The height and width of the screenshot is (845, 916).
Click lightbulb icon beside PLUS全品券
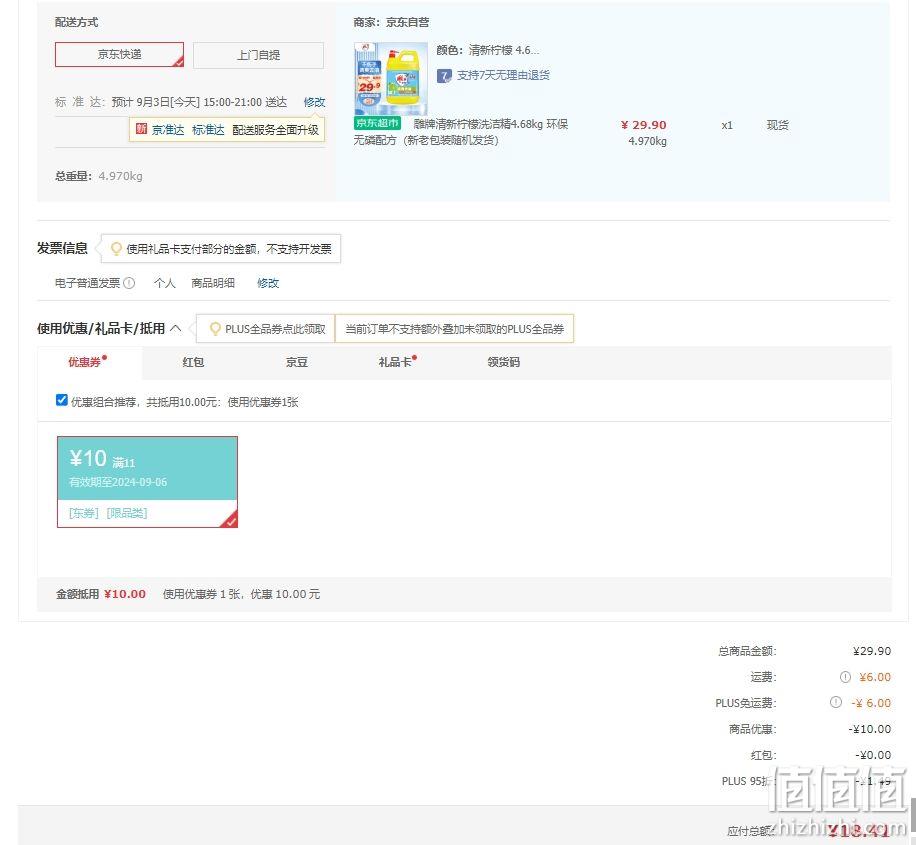[x=215, y=329]
